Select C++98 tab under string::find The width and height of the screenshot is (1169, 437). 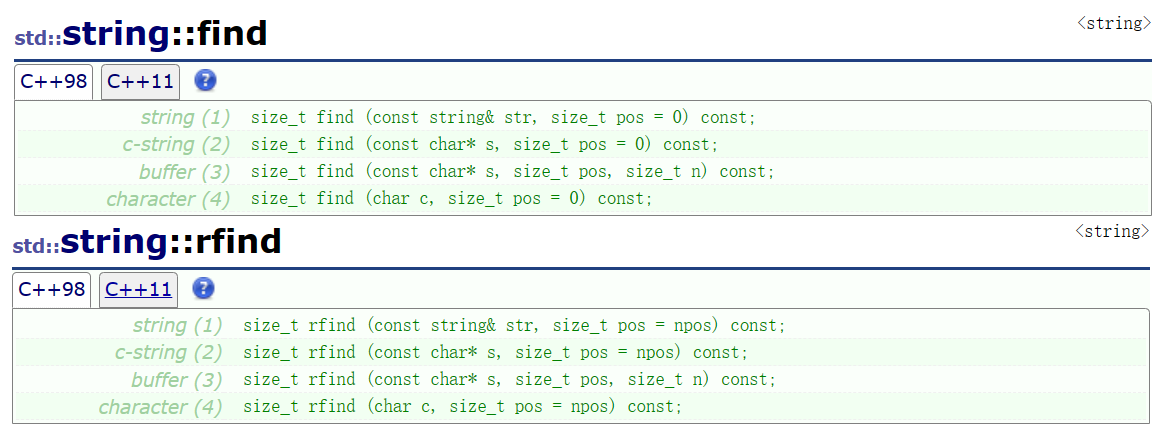pos(54,82)
